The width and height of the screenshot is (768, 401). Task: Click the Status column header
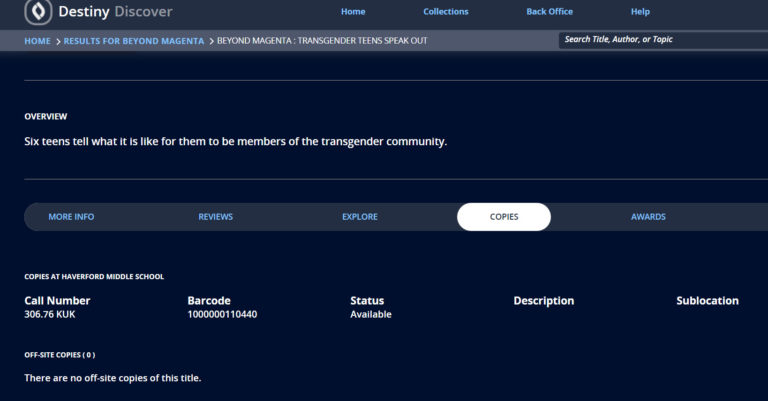tap(367, 301)
